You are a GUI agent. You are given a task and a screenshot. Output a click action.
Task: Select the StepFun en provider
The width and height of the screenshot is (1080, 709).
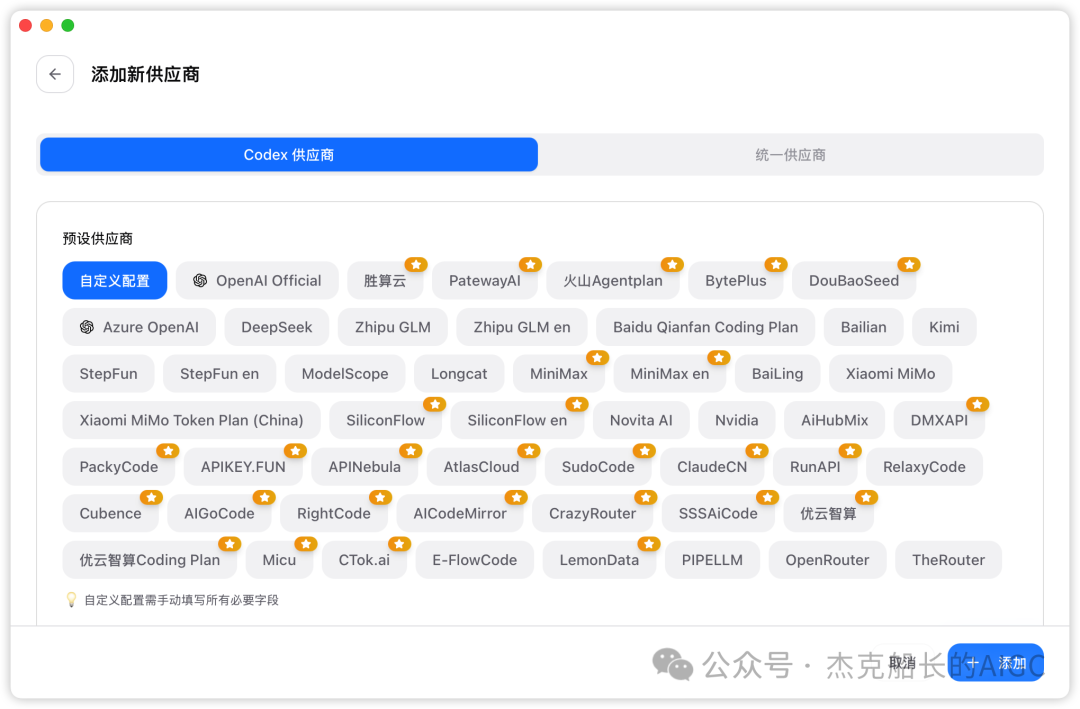(220, 373)
